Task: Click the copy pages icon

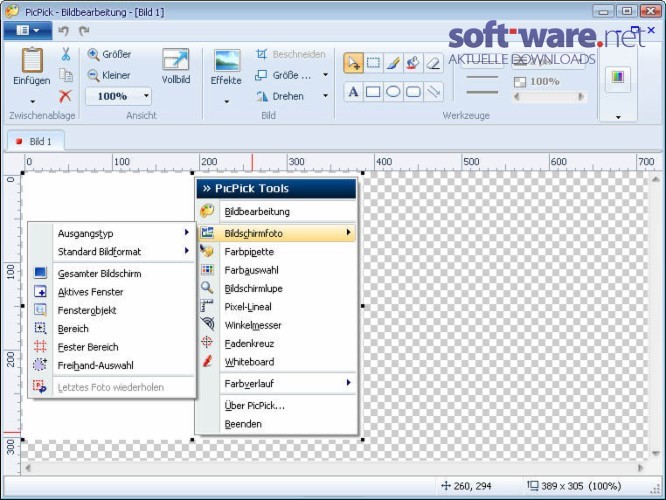Action: 65,75
